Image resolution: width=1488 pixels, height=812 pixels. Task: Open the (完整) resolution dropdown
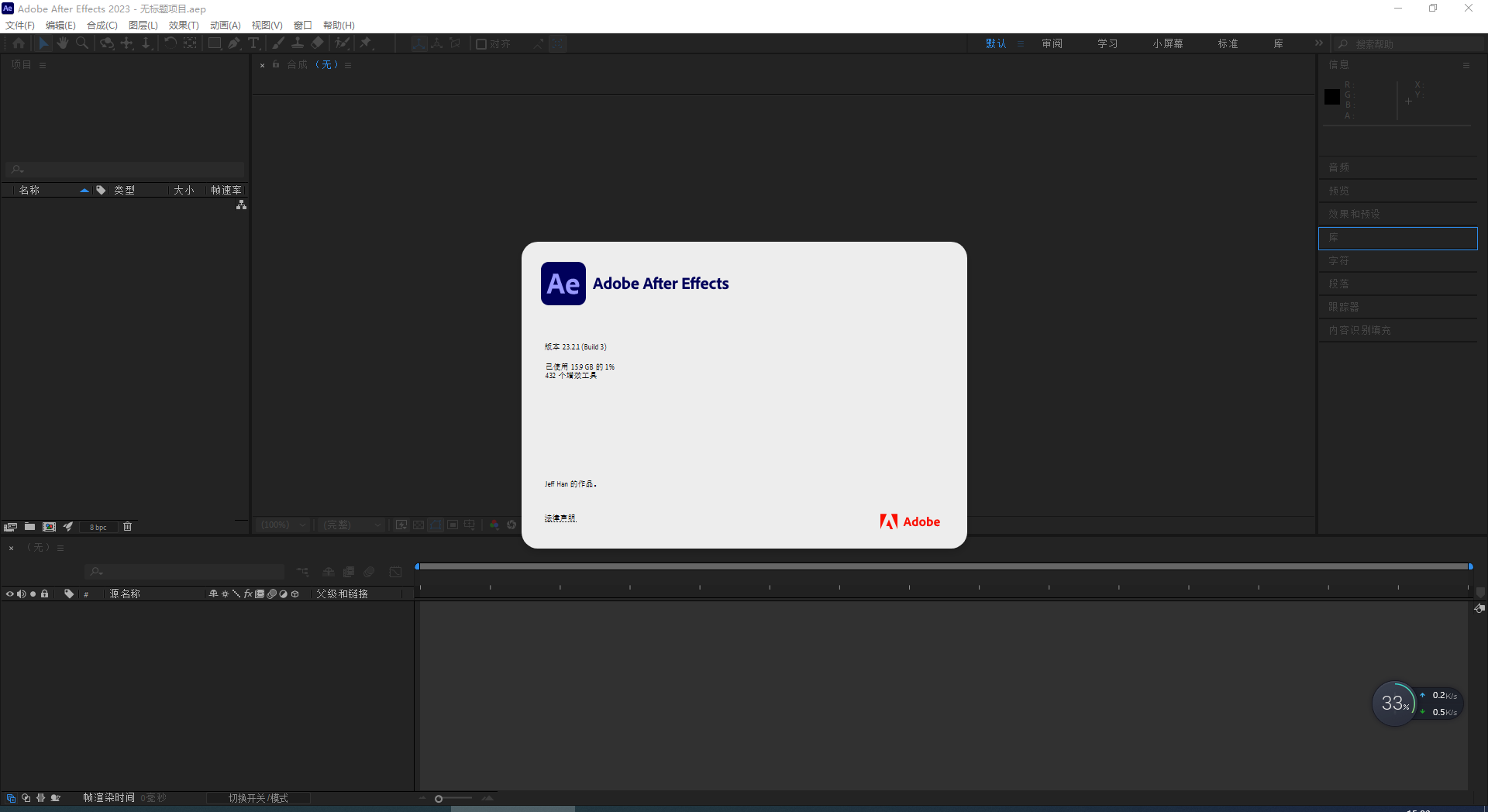click(x=353, y=525)
